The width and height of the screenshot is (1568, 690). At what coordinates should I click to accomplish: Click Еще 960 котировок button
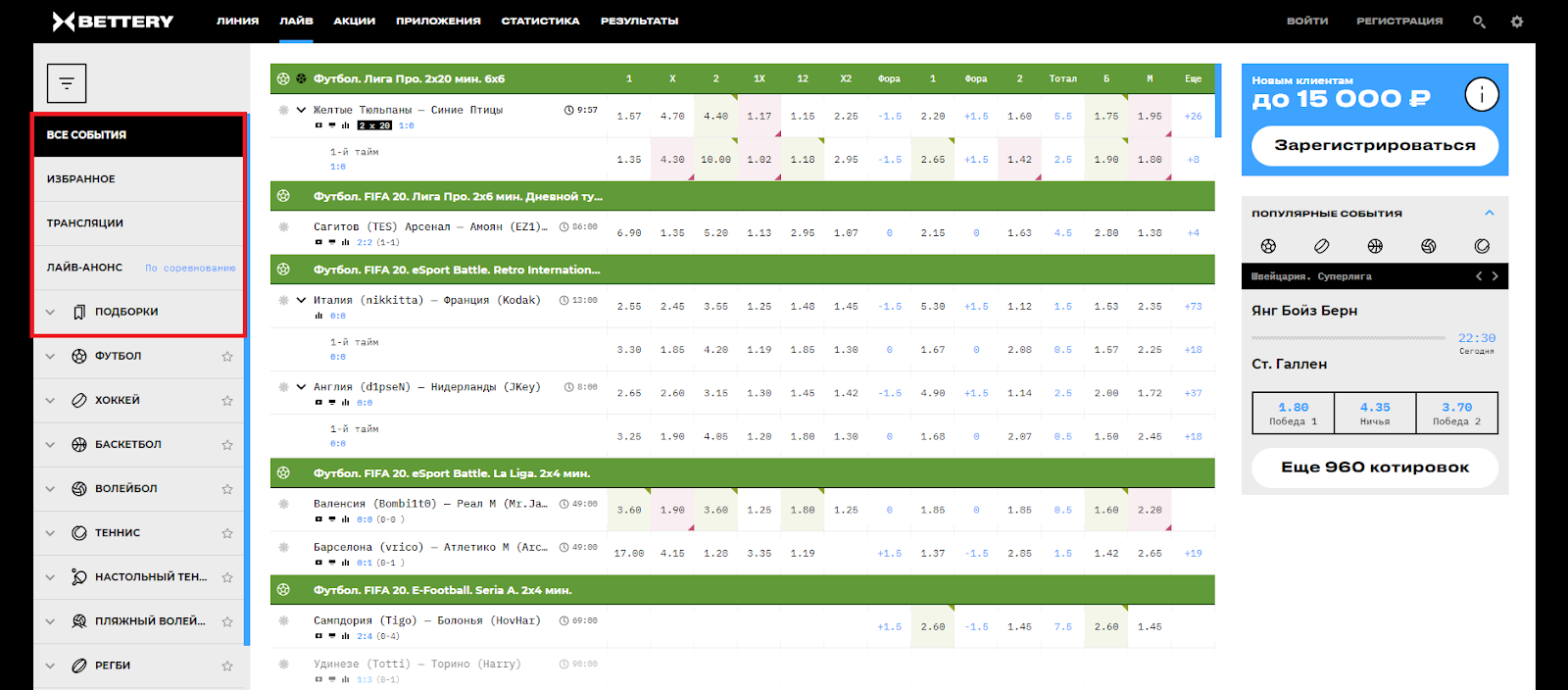pos(1374,468)
